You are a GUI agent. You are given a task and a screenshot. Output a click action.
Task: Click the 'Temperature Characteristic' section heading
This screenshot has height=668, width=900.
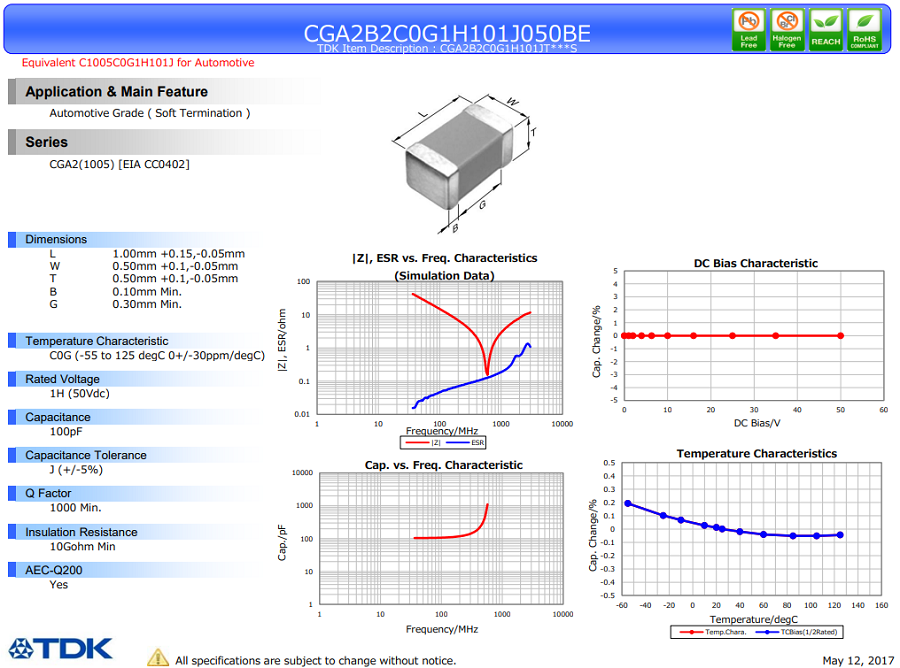(x=97, y=341)
